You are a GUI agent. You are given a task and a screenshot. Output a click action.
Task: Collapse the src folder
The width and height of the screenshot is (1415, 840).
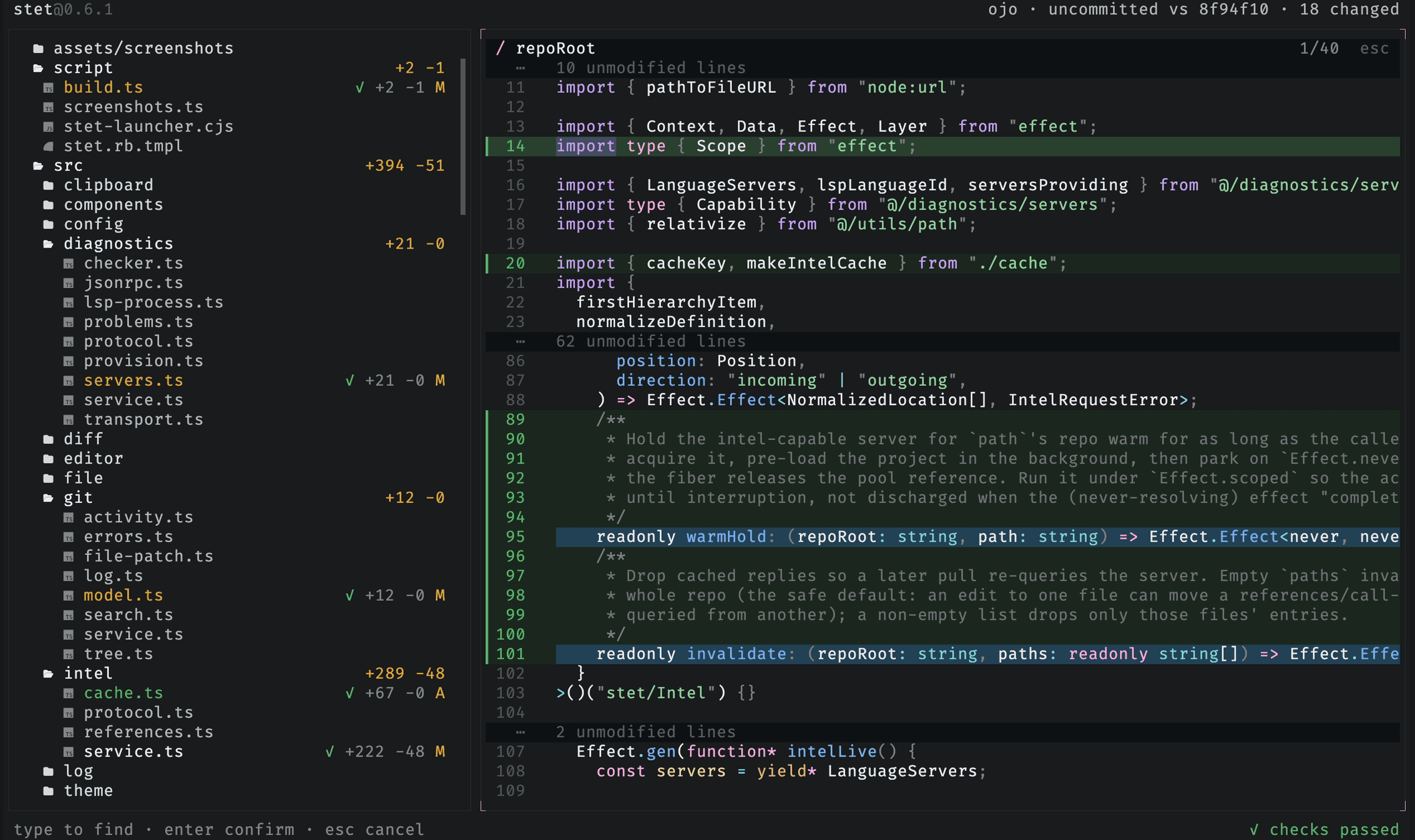click(x=39, y=166)
